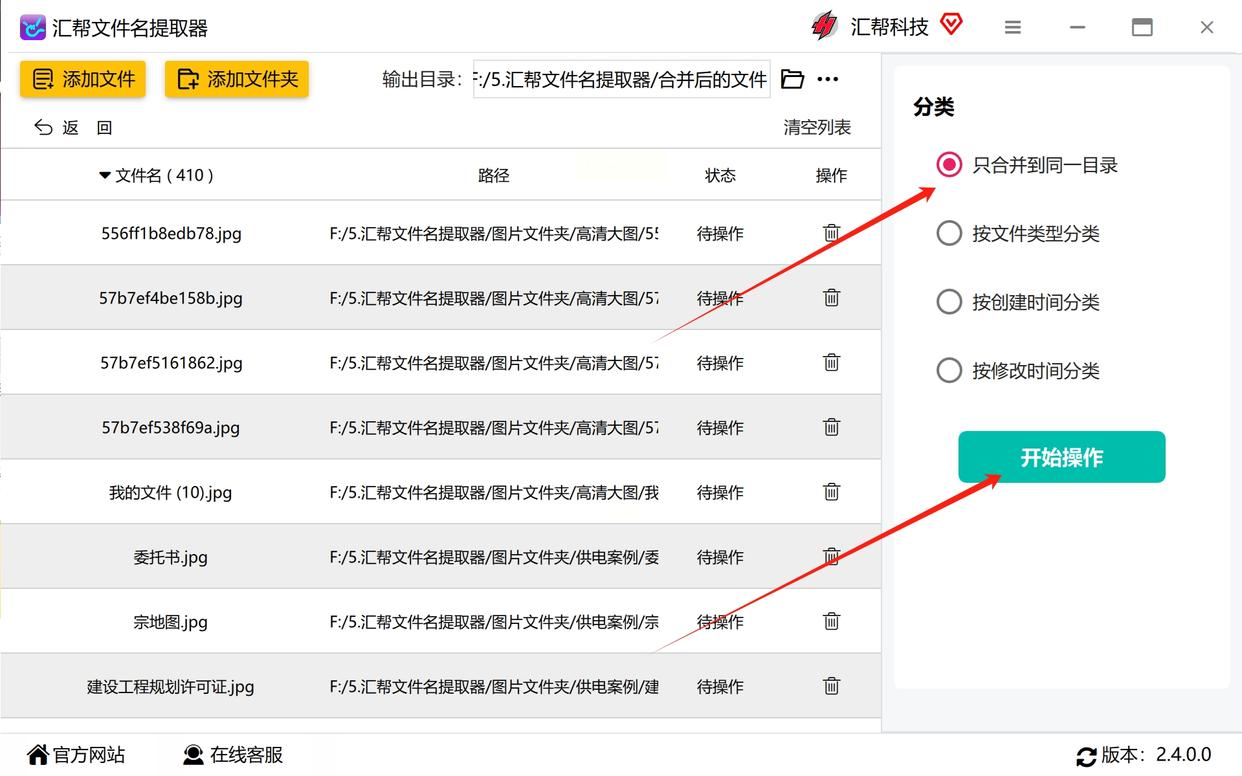This screenshot has height=776, width=1242.
Task: Open the hamburger menu in title bar
Action: (1013, 28)
